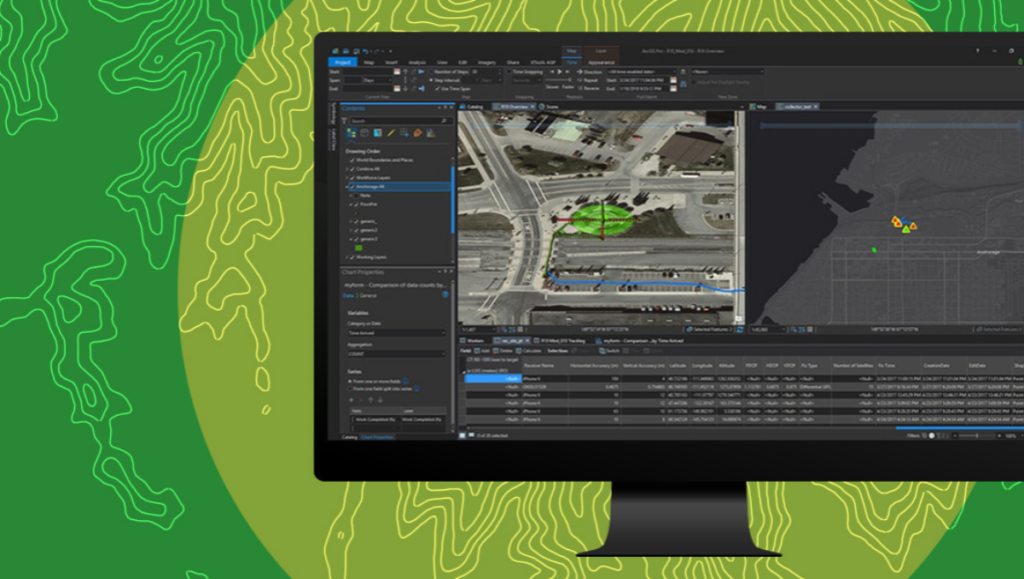The height and width of the screenshot is (579, 1024).
Task: Open the collector_test map tab
Action: [x=797, y=106]
